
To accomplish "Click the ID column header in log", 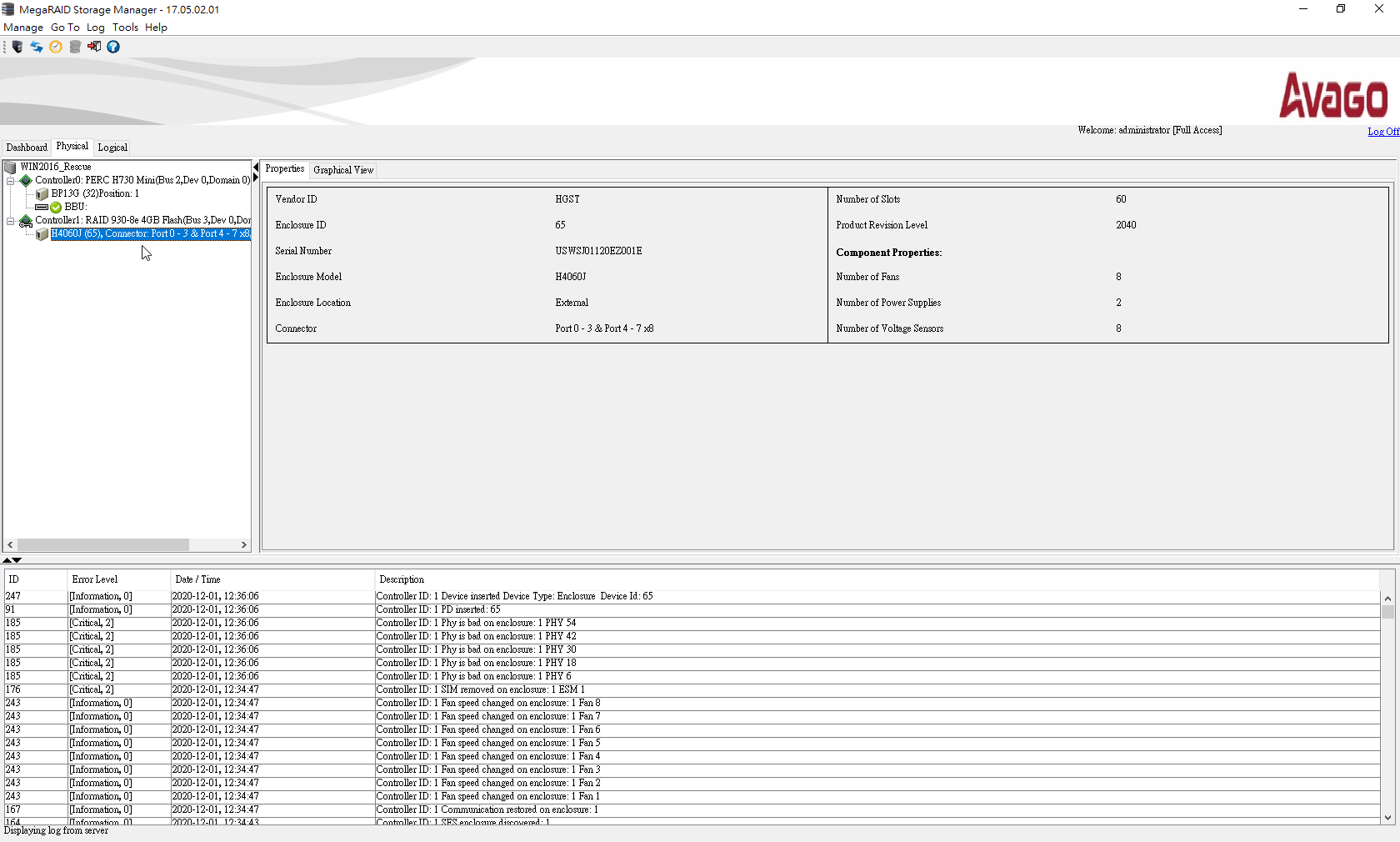I will click(x=35, y=579).
